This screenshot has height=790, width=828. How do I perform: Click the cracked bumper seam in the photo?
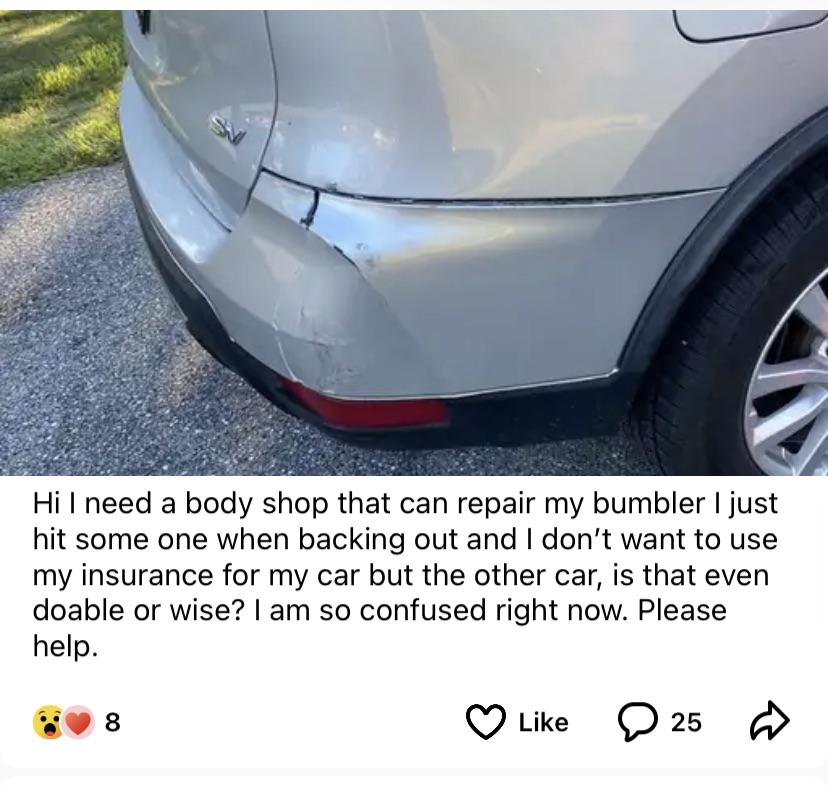(312, 207)
